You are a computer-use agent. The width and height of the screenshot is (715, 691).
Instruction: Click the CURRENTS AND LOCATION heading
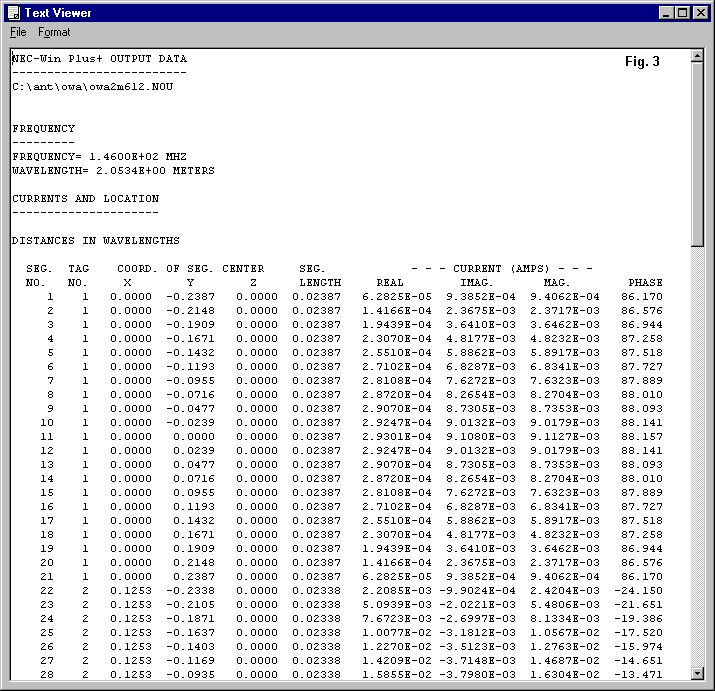(85, 199)
